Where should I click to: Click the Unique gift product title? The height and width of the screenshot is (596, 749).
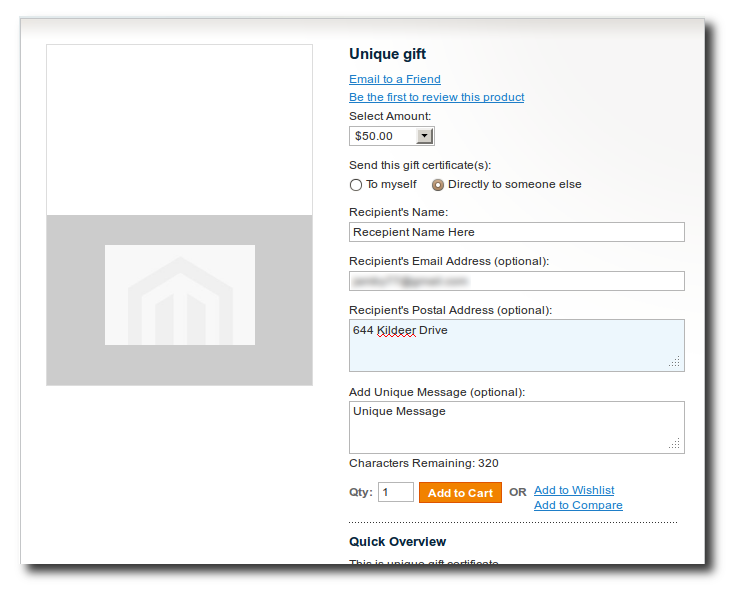tap(387, 54)
